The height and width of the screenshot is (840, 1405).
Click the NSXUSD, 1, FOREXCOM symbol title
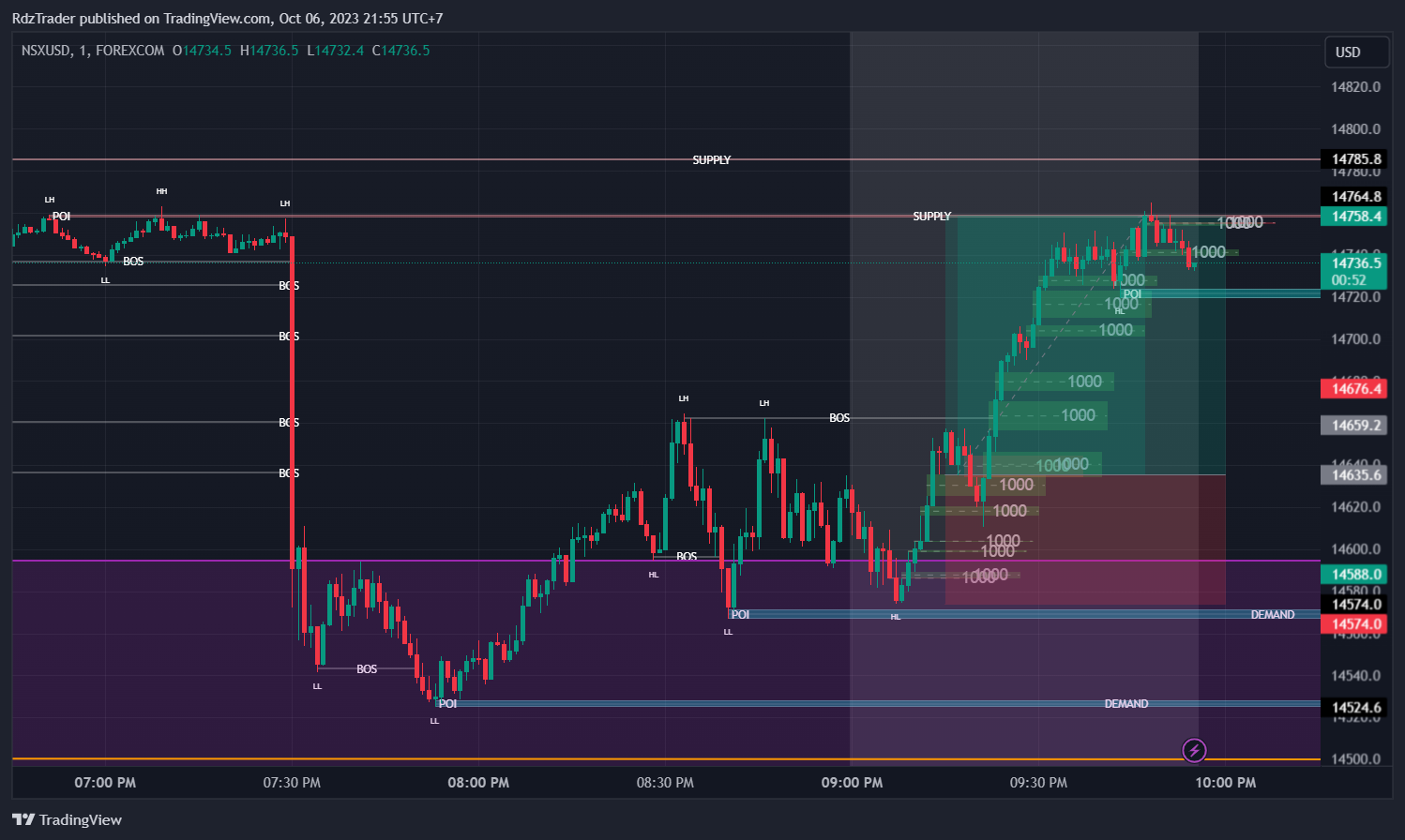pyautogui.click(x=93, y=51)
